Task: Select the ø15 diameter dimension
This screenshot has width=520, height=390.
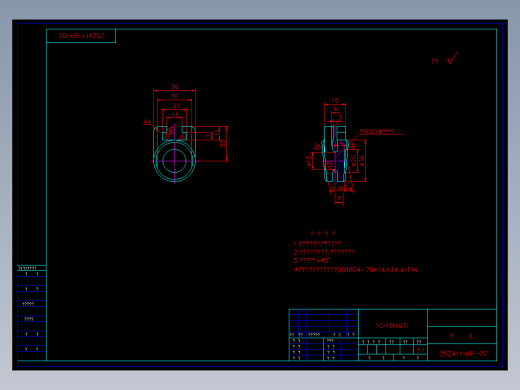Action: (309, 160)
